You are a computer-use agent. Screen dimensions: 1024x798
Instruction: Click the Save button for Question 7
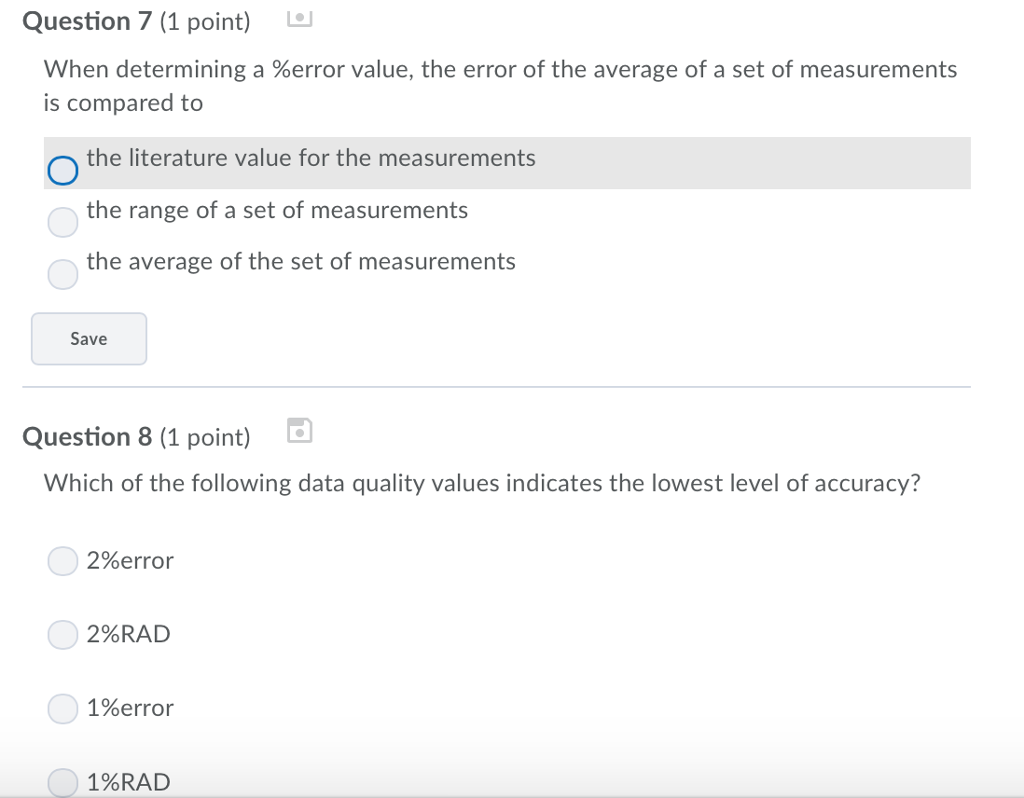(88, 338)
